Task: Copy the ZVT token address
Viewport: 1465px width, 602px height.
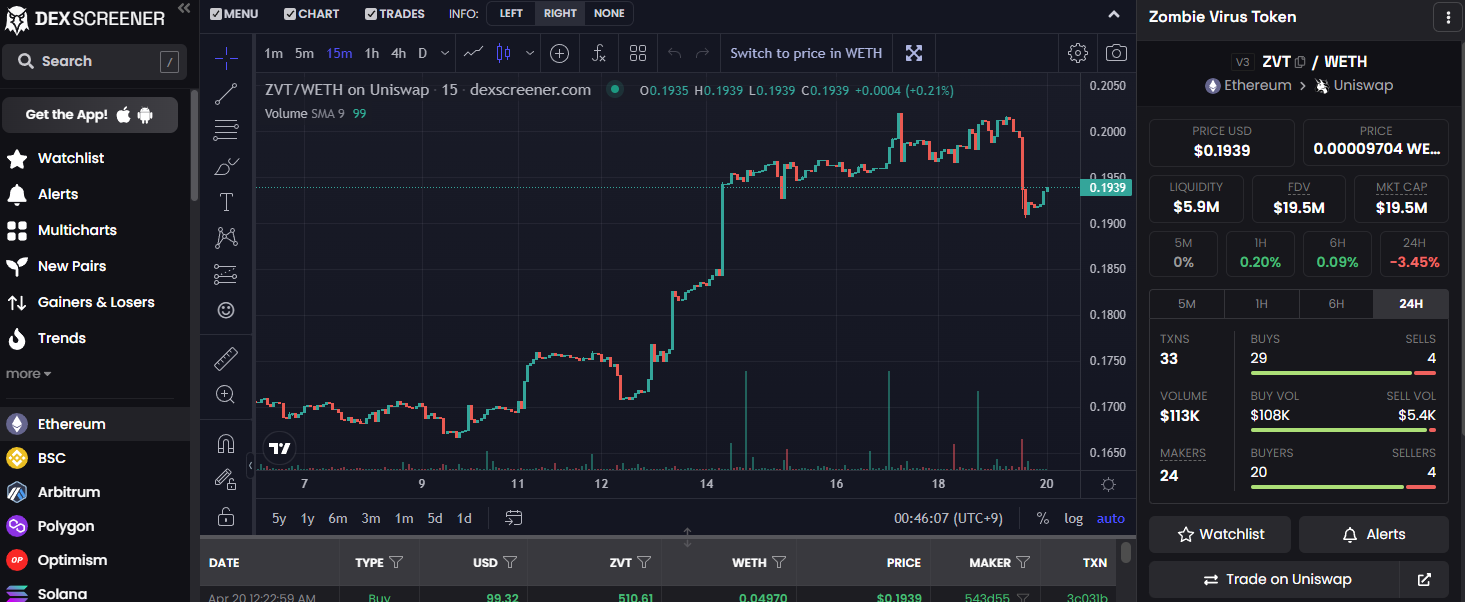Action: [1300, 62]
